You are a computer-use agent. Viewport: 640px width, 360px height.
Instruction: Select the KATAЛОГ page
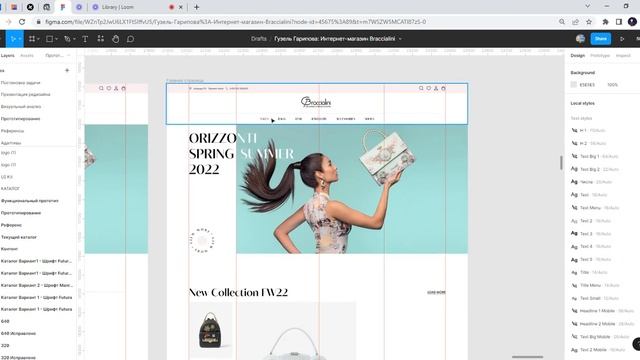coord(11,189)
